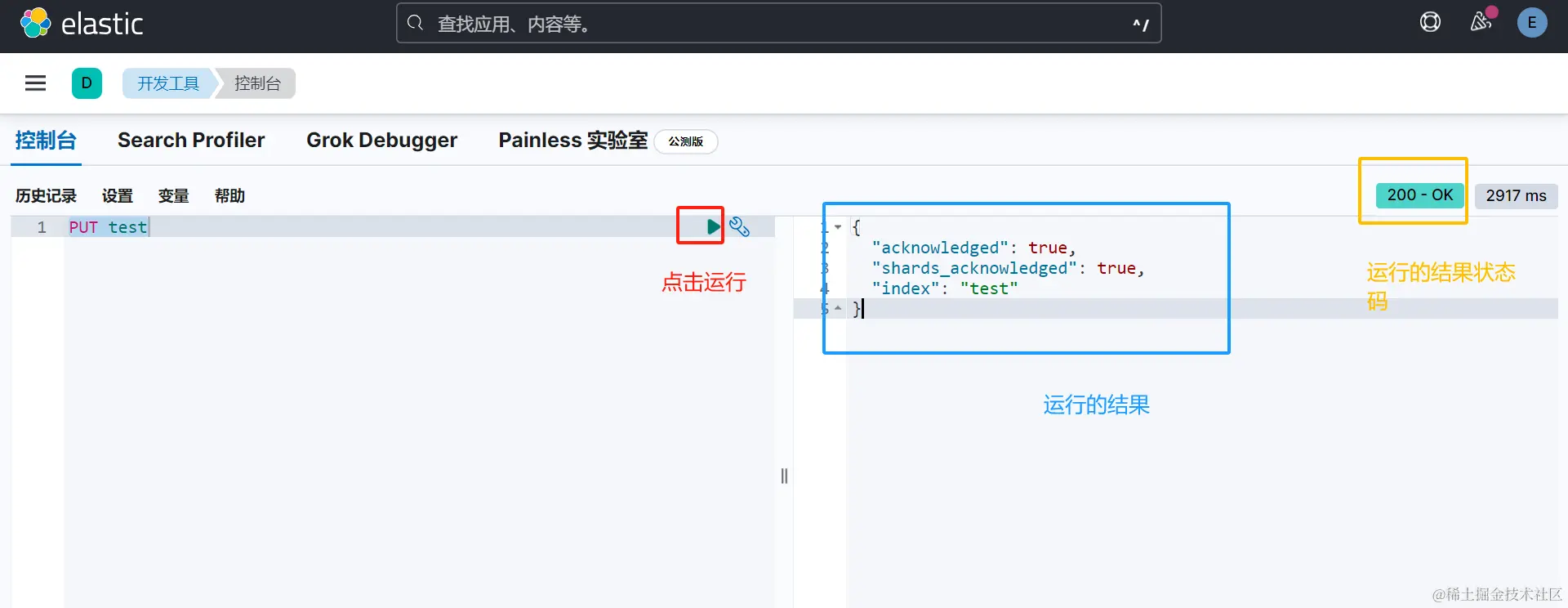Viewport: 1568px width, 608px height.
Task: Click the Elastic logo
Action: [81, 24]
